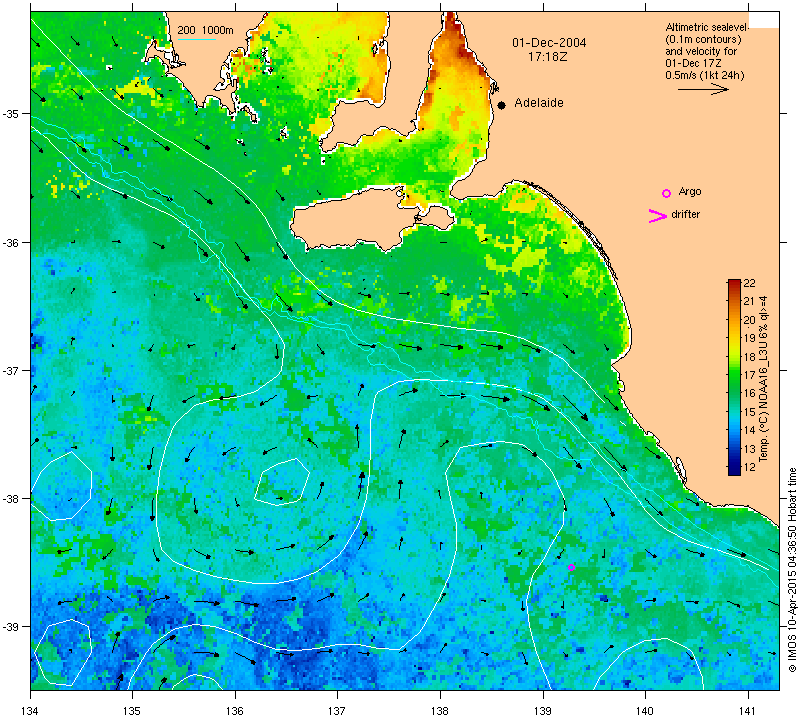Click the '(0.1m contours)' legend line
Viewport: 800px width, 720px height.
(x=704, y=40)
